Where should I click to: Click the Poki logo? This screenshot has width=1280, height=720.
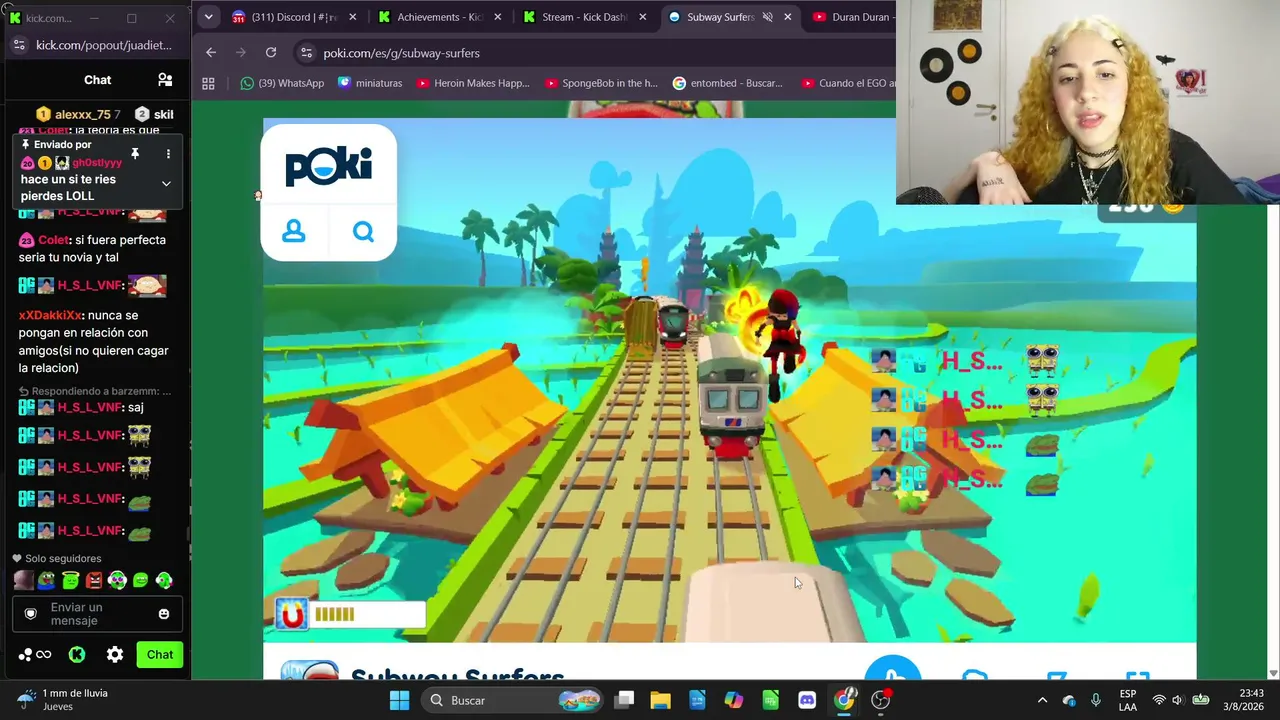(x=328, y=166)
